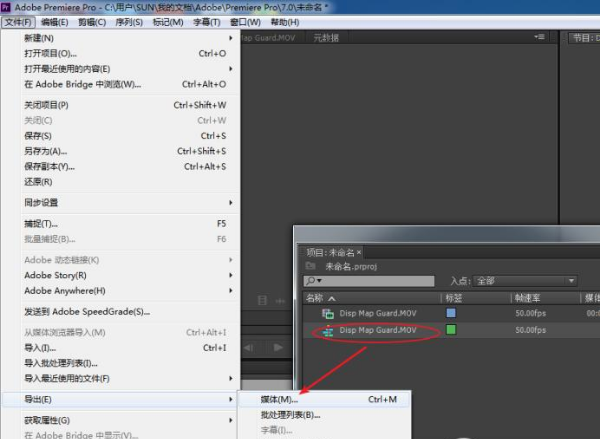Expand 打开最近使用的内容(E) submenu
The height and width of the screenshot is (439, 604).
click(121, 69)
